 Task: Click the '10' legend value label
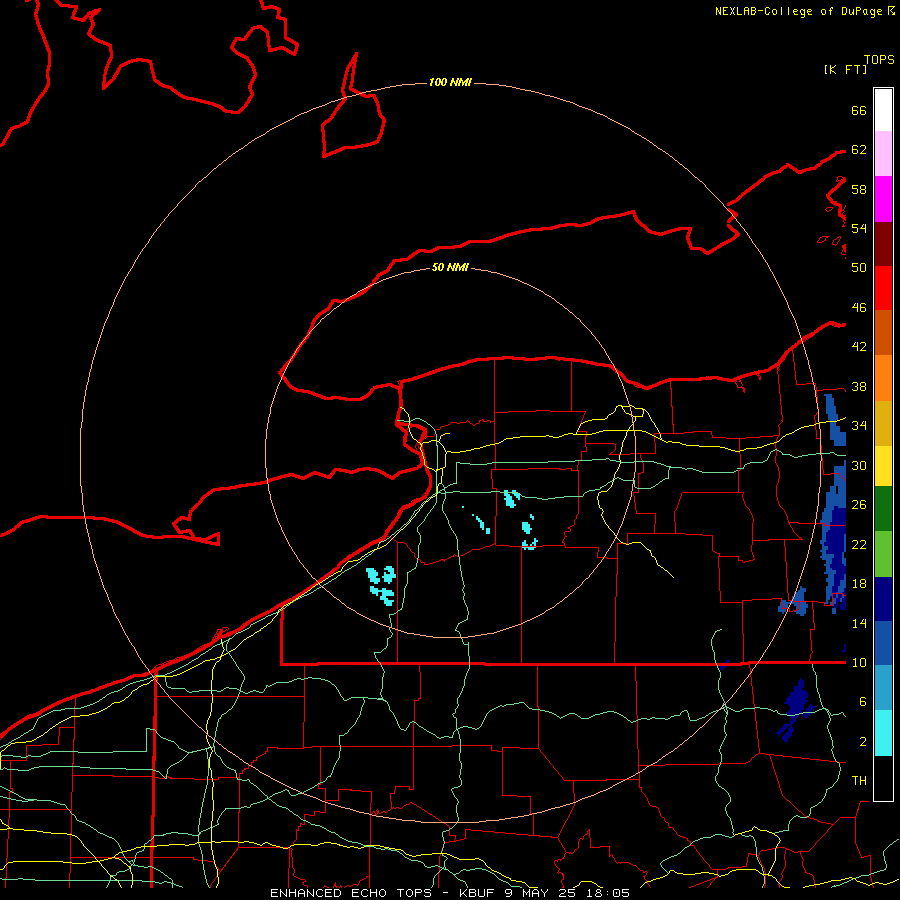(859, 662)
